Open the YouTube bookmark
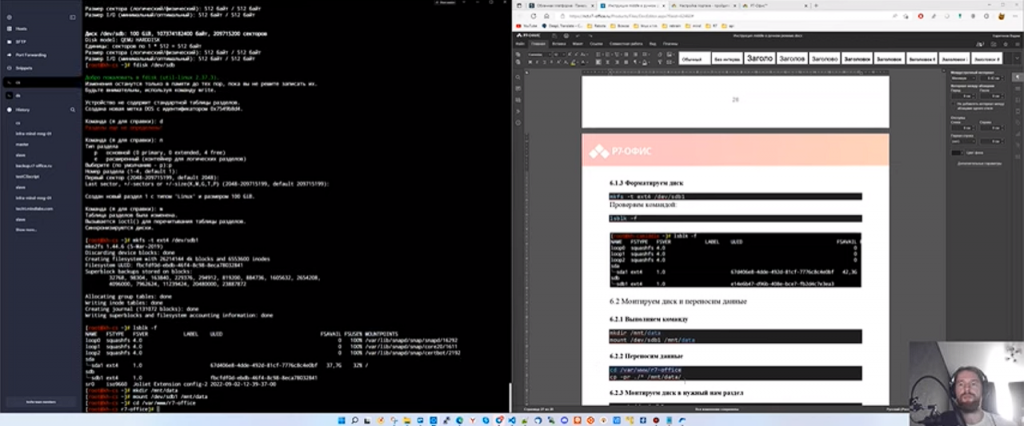Image resolution: width=1024 pixels, height=426 pixels. tap(526, 25)
